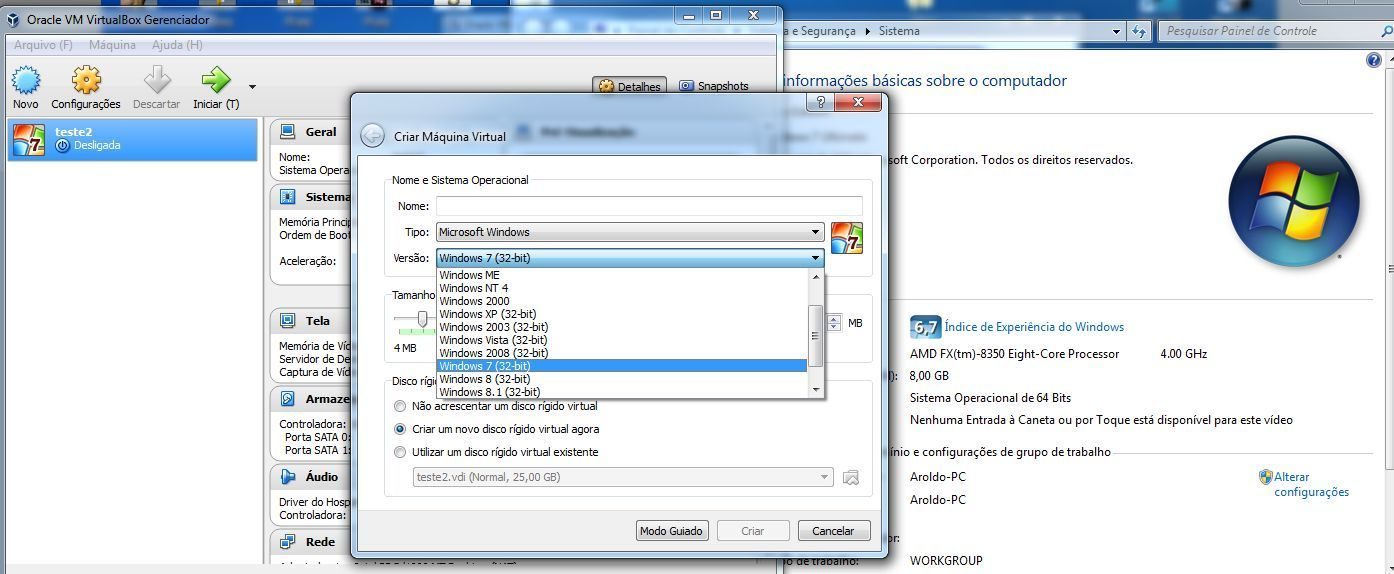The height and width of the screenshot is (574, 1394).
Task: Click the Geral section monitor icon
Action: pos(288,131)
